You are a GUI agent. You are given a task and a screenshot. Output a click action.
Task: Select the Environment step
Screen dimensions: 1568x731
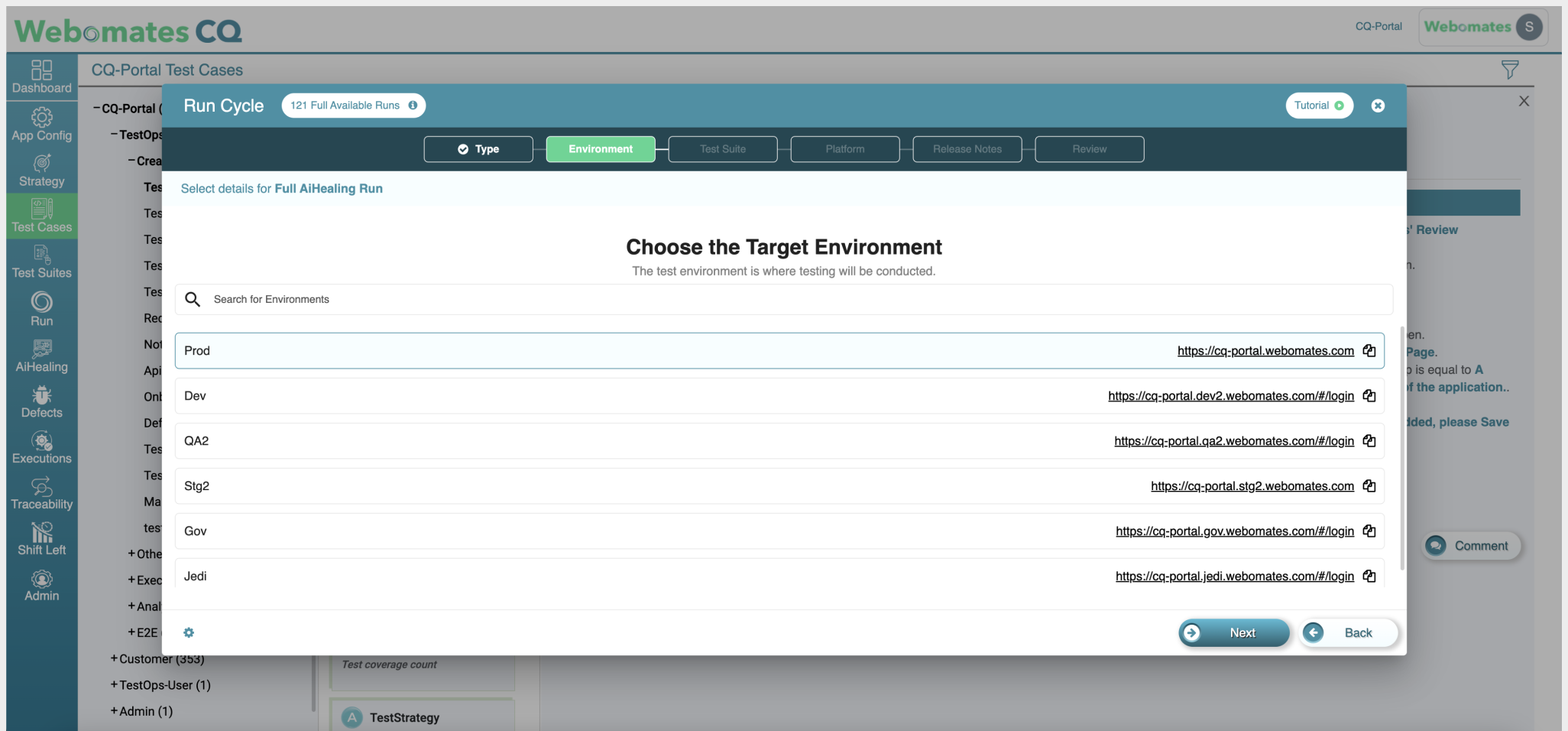[601, 149]
